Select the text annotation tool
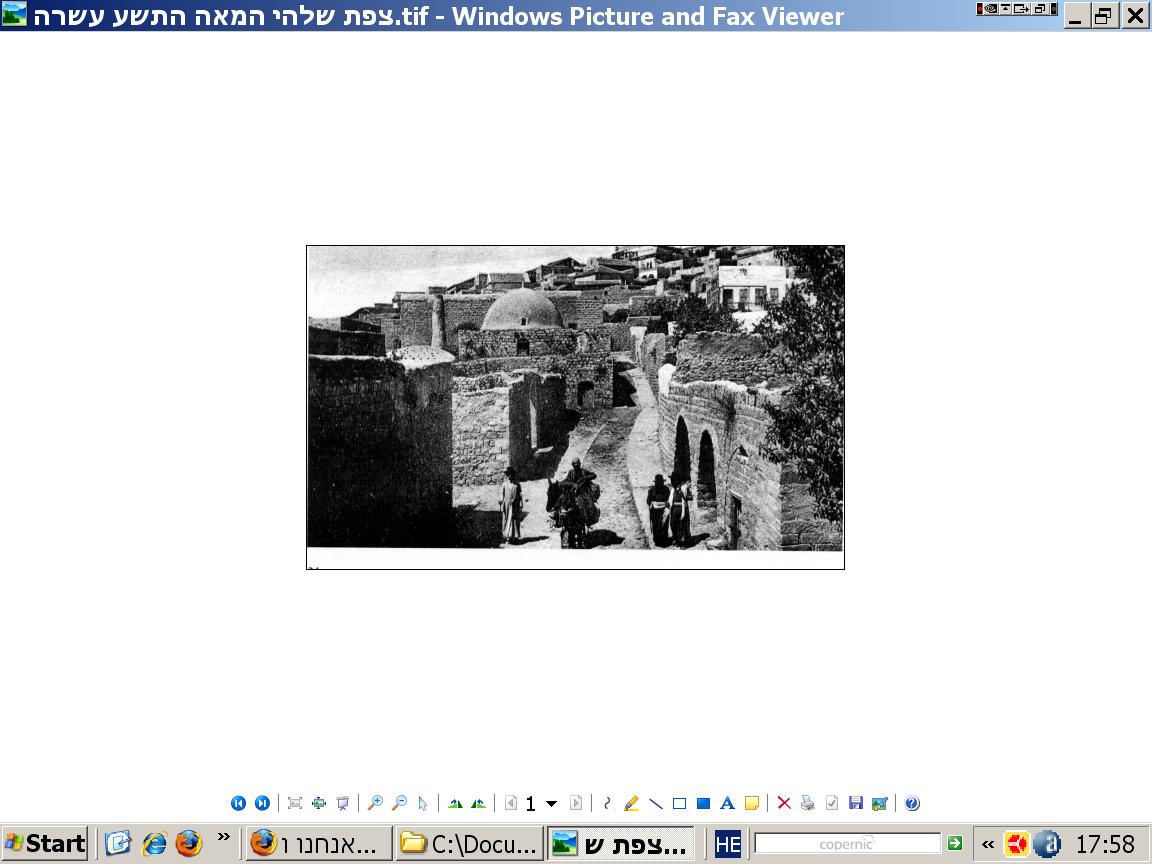The image size is (1152, 864). 727,803
